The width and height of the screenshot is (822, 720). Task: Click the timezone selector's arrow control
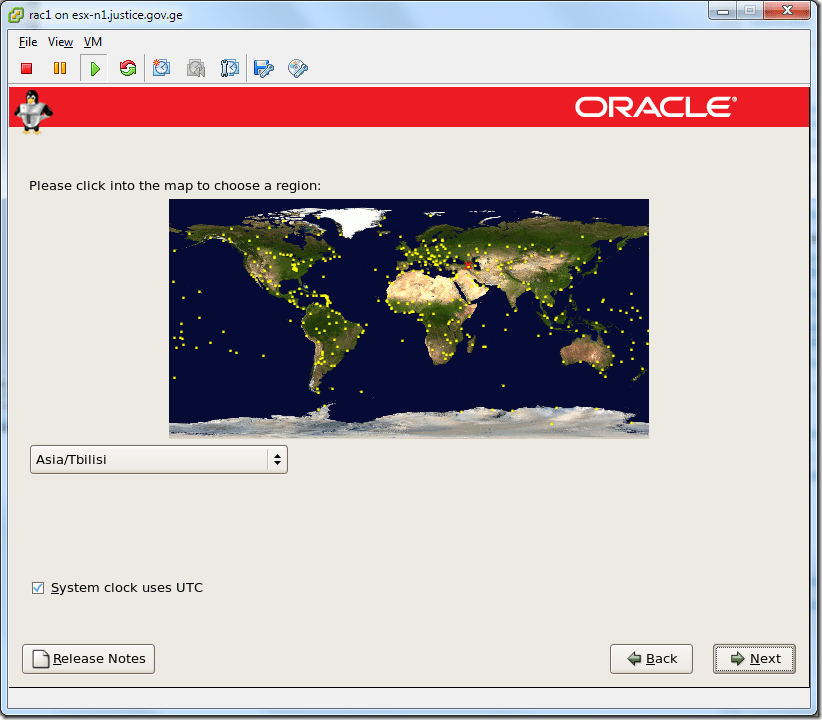(x=277, y=459)
